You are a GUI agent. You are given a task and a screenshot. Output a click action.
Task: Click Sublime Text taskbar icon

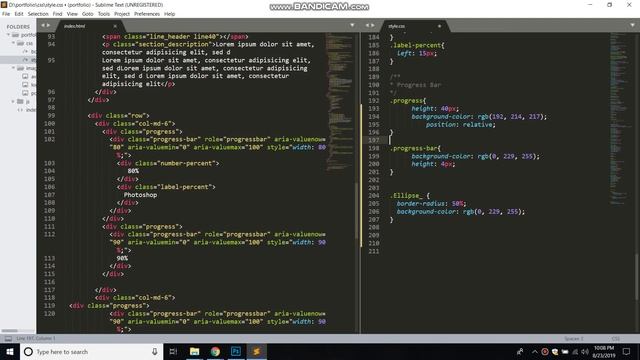[x=256, y=351]
